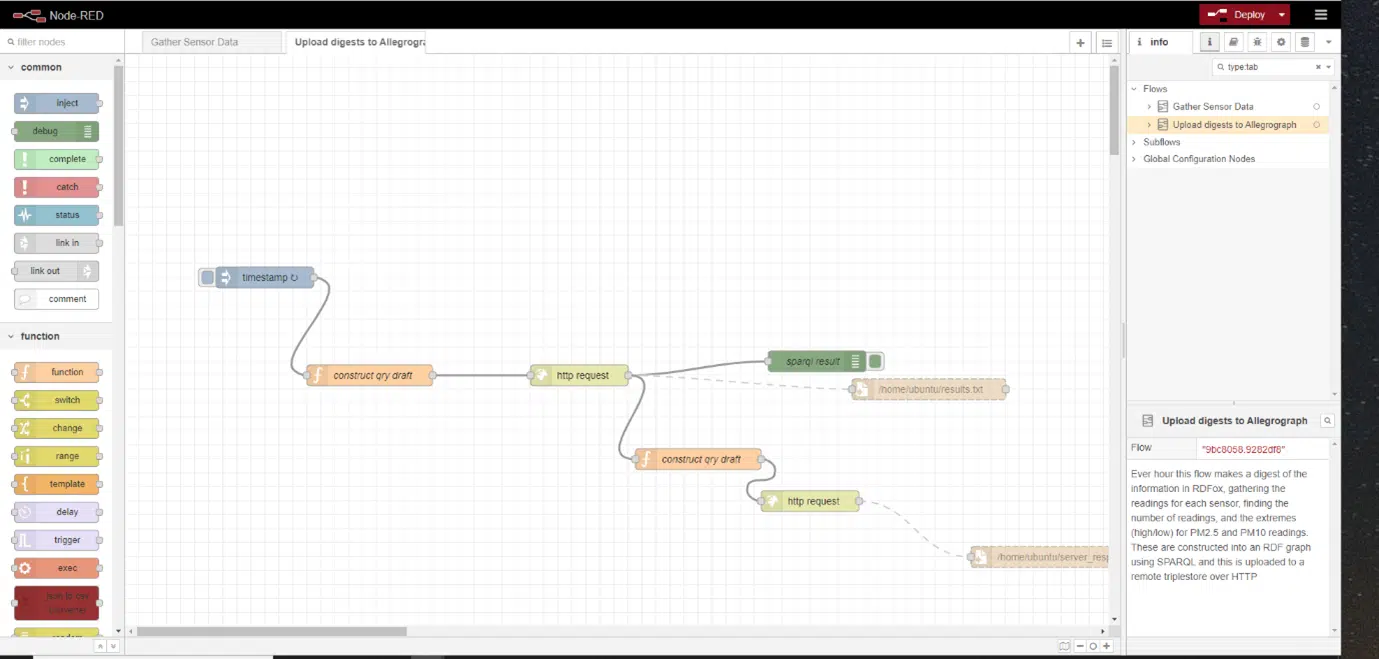Click the canvas horizontal scrollbar thumb
Screen dimensions: 1379x659
tap(272, 631)
